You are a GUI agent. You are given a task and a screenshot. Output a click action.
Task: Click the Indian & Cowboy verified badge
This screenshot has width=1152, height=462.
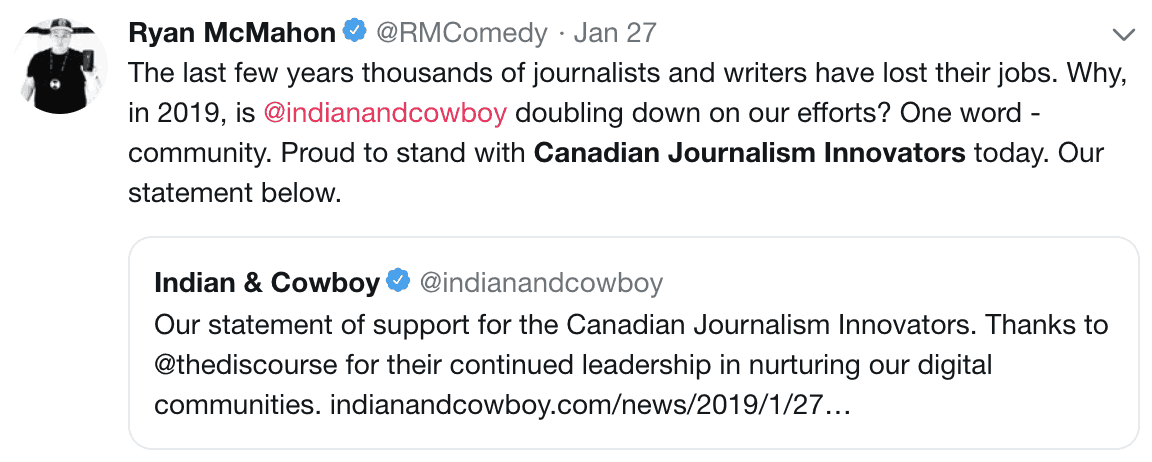click(x=398, y=283)
